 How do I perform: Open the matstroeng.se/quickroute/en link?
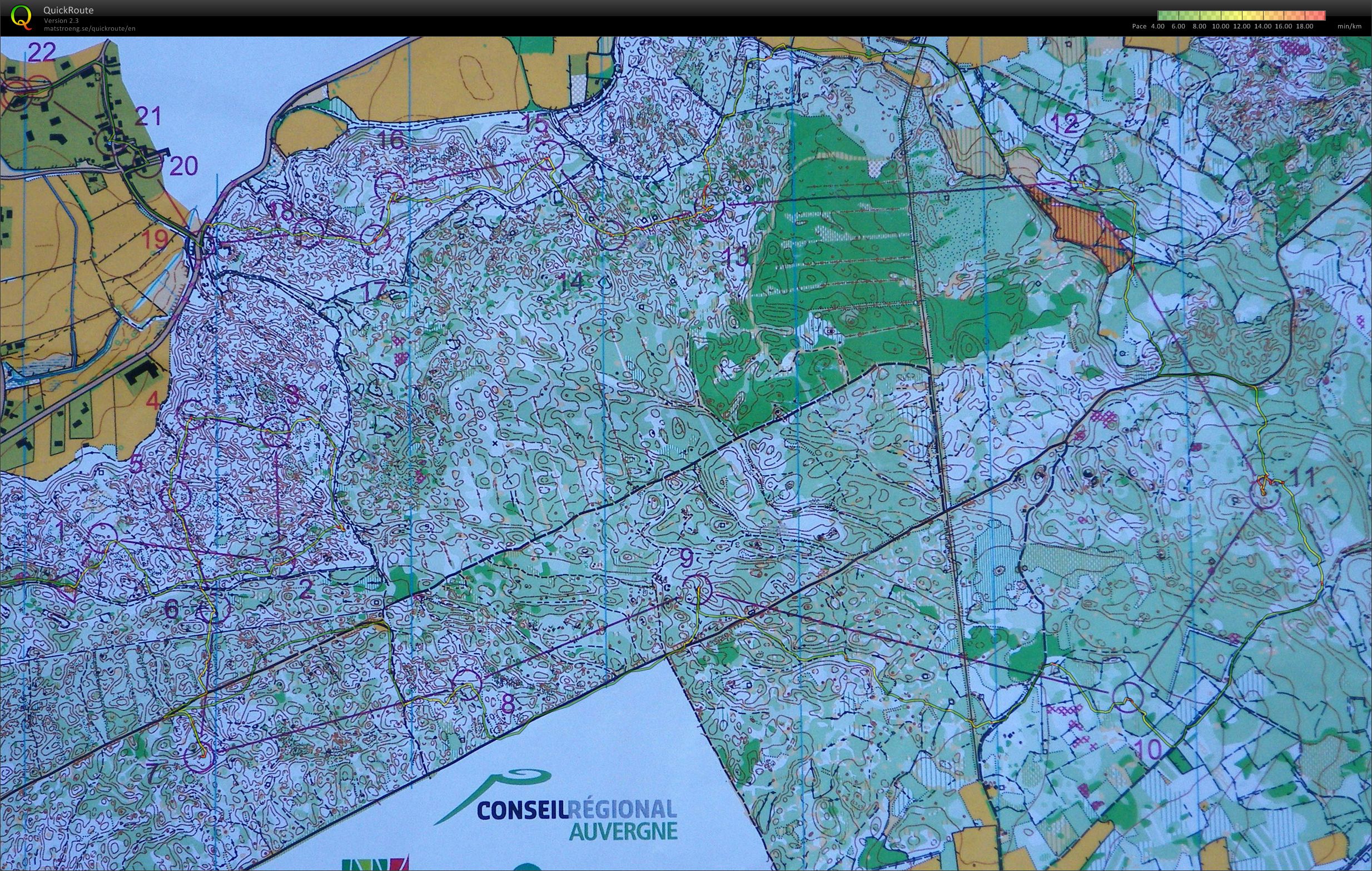[x=90, y=28]
